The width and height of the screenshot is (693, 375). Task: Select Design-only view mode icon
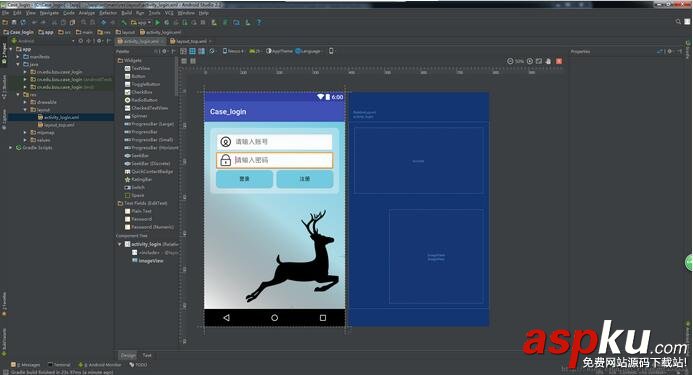coord(183,51)
